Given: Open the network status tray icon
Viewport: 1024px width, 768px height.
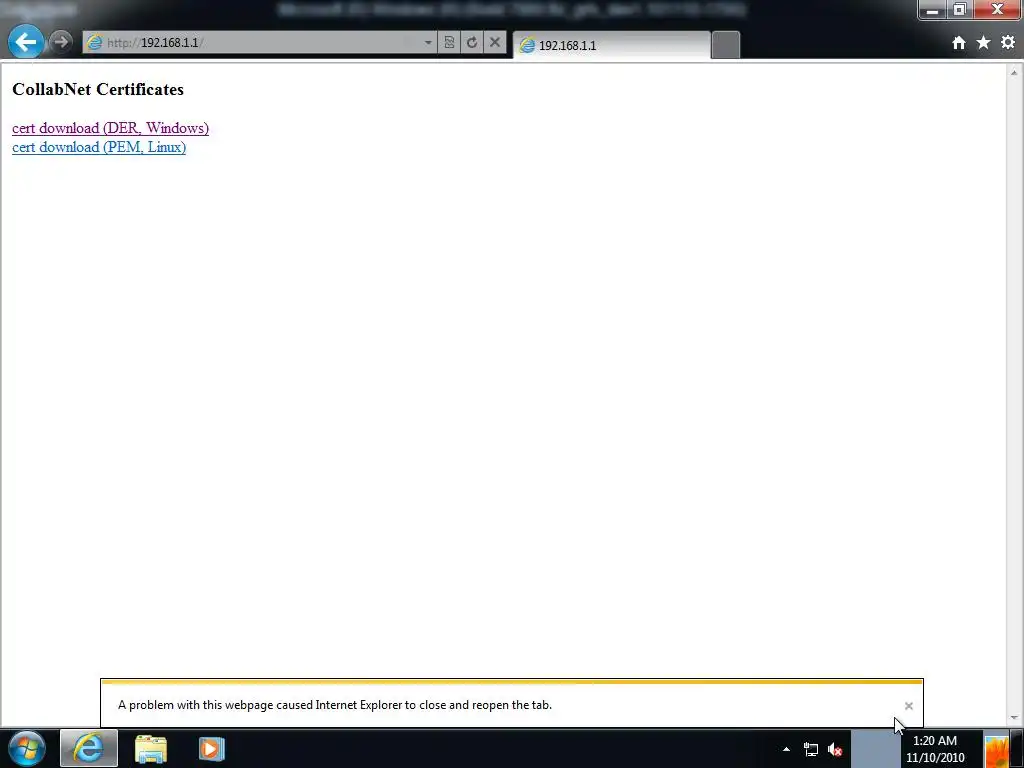Looking at the screenshot, I should 810,749.
